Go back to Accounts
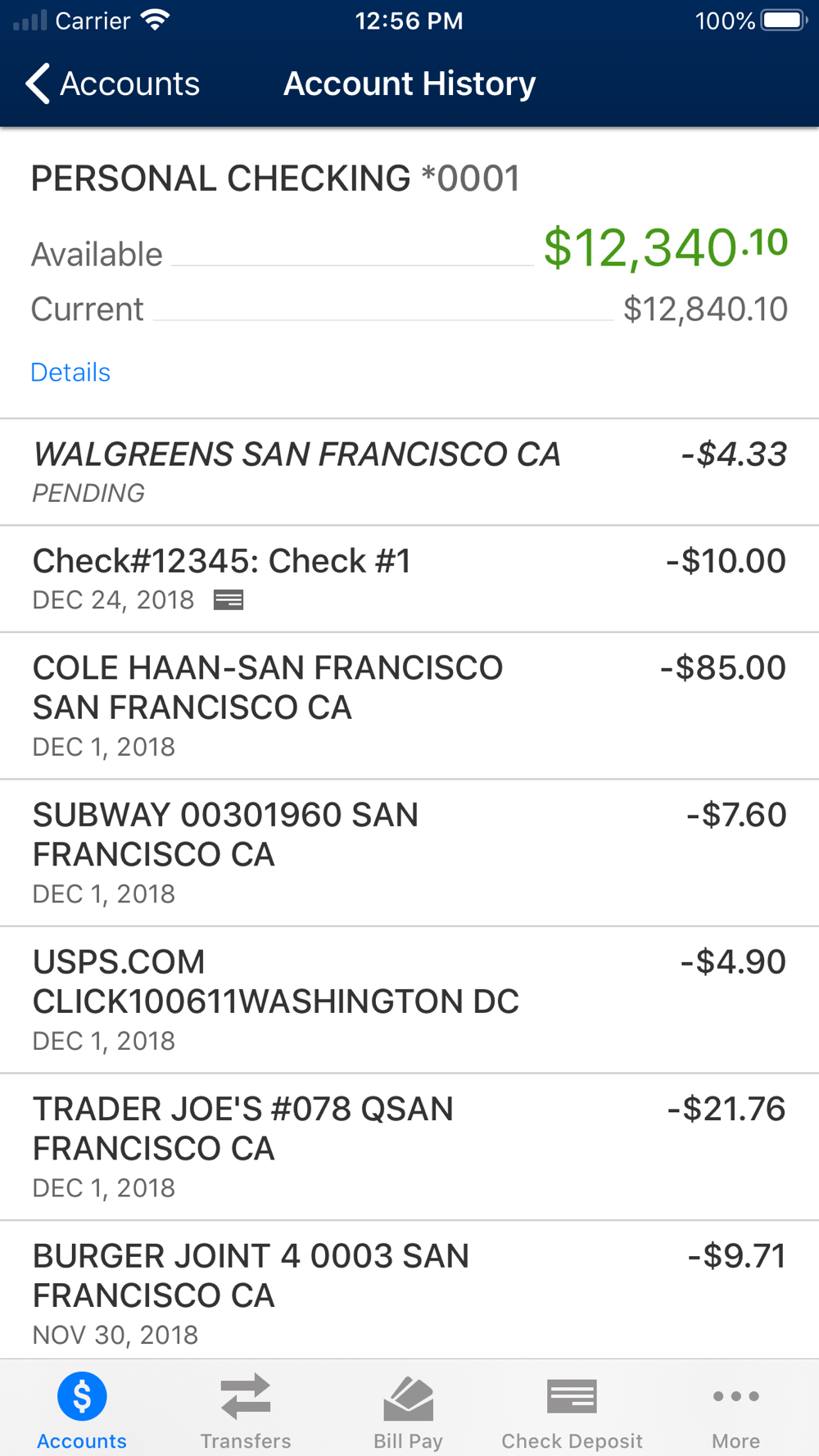This screenshot has width=819, height=1456. pyautogui.click(x=112, y=84)
